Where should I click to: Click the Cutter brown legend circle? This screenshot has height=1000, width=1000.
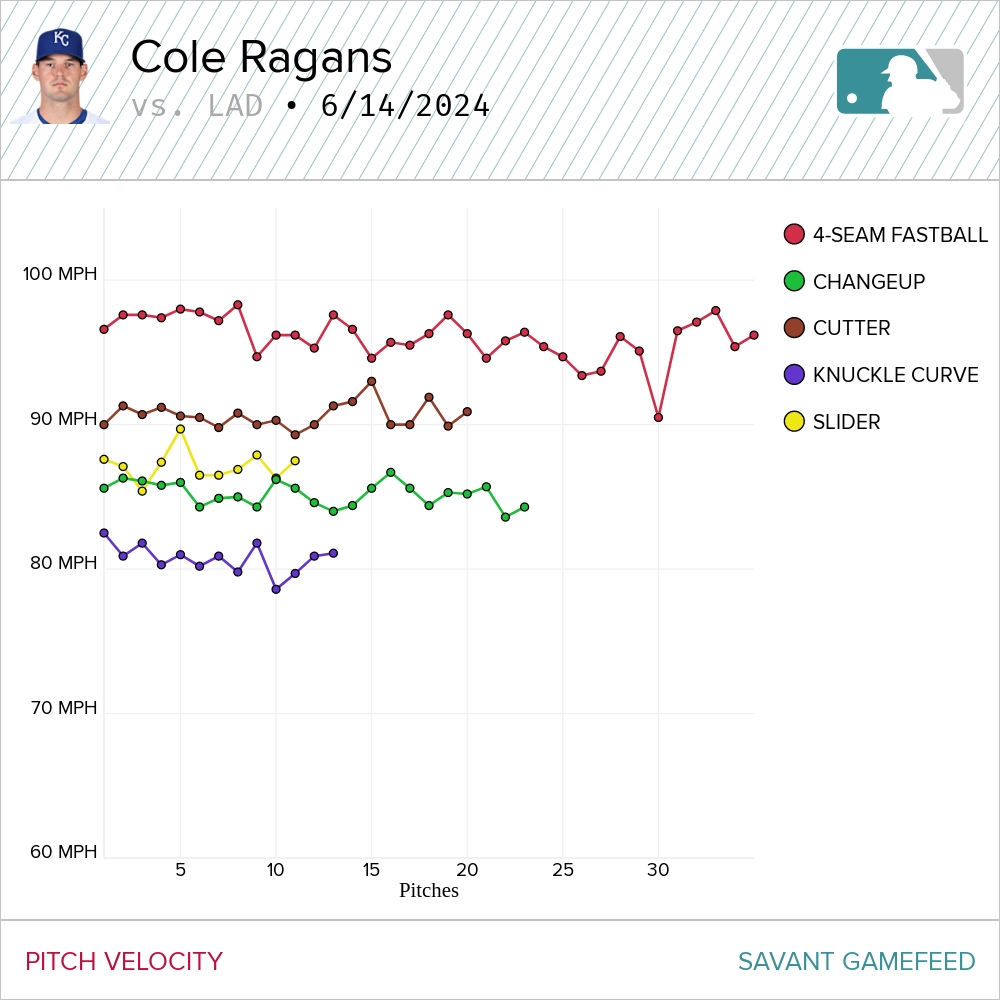point(794,328)
